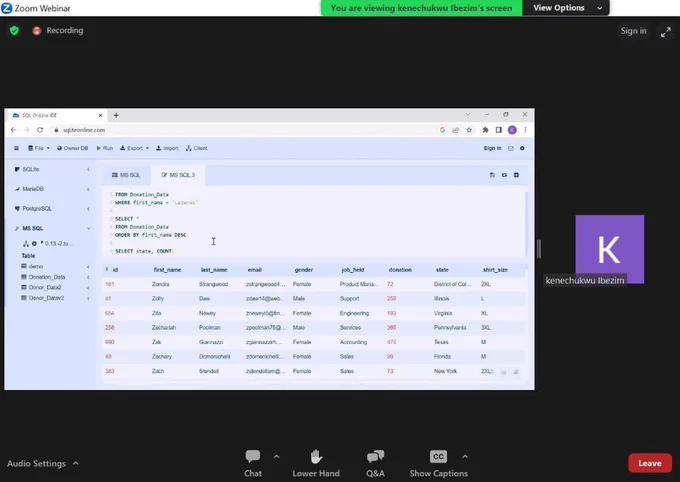Open Chrome three-dot menu

(525, 130)
